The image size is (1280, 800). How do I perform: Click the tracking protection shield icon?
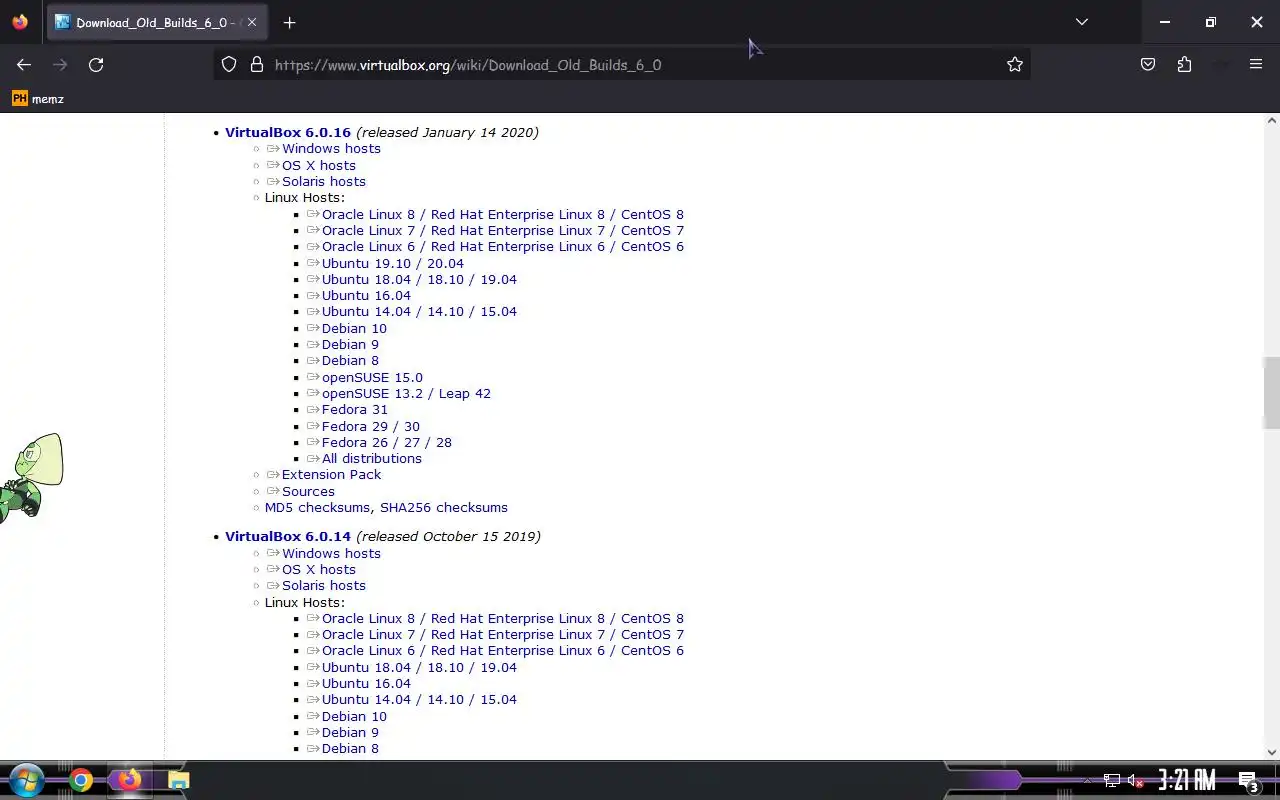click(229, 65)
